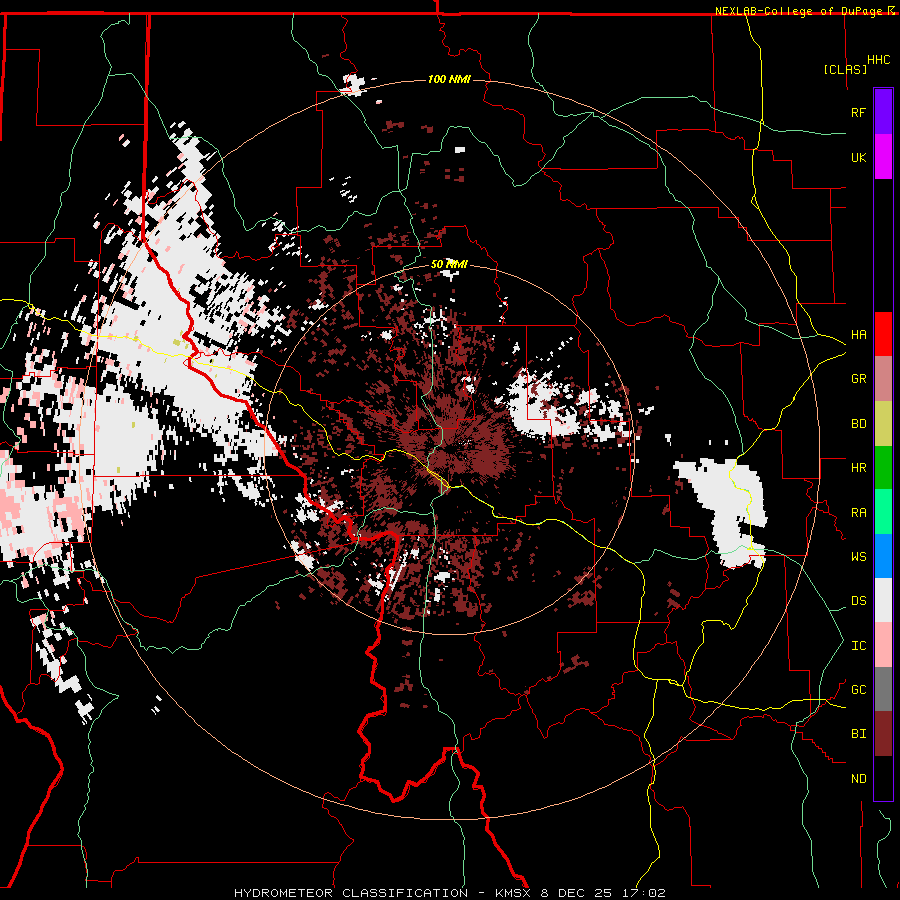This screenshot has width=900, height=900.
Task: Click the 'HYDROMETEOR CLASSIFICATION' title text
Action: tap(351, 893)
